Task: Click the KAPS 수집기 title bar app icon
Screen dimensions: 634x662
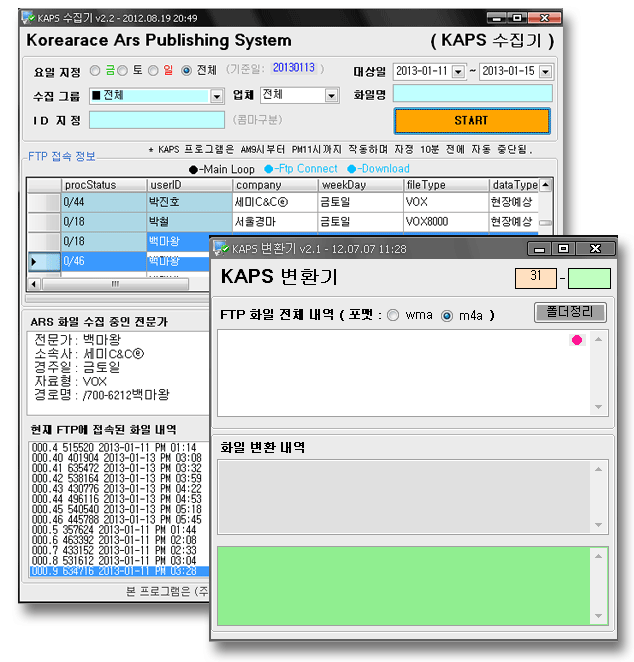Action: coord(28,18)
